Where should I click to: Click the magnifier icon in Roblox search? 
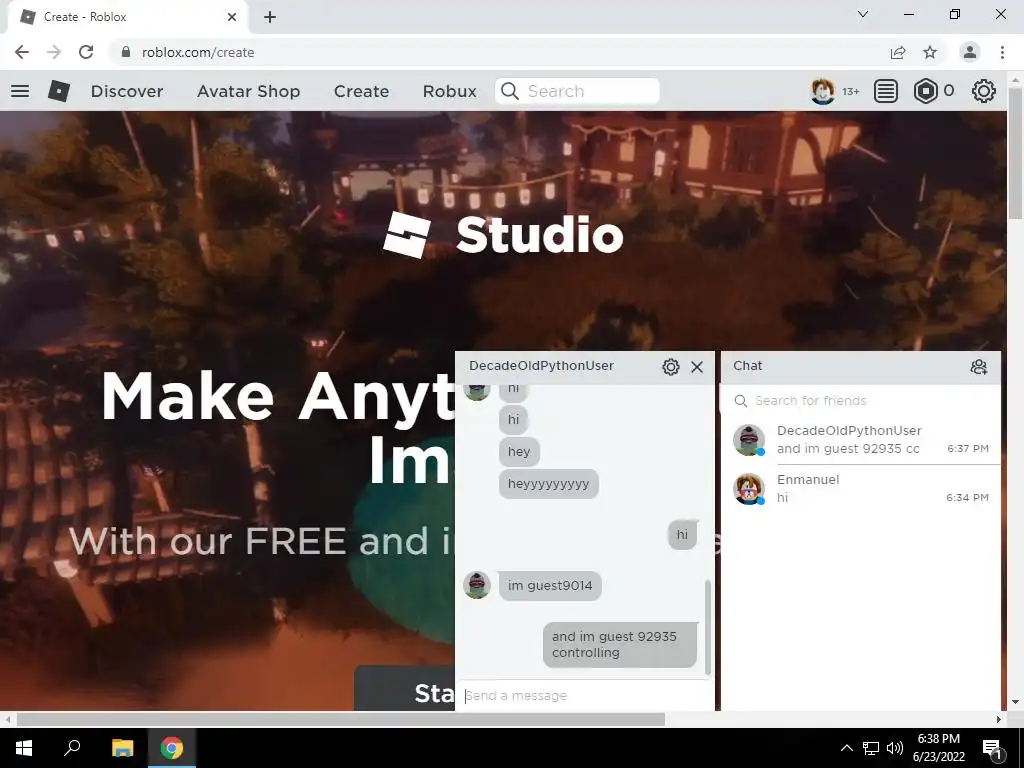[509, 91]
